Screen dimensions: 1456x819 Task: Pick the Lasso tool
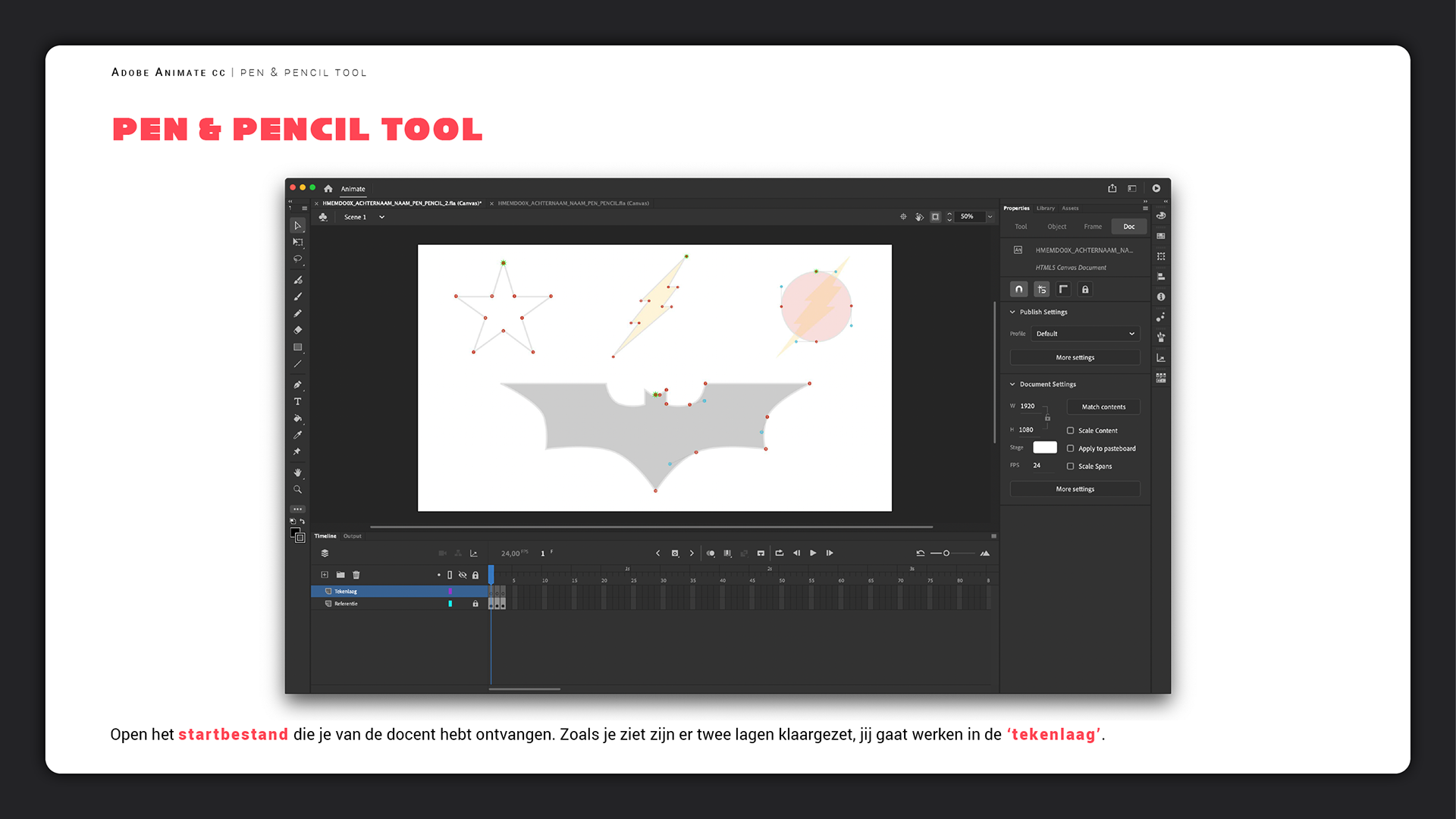297,259
